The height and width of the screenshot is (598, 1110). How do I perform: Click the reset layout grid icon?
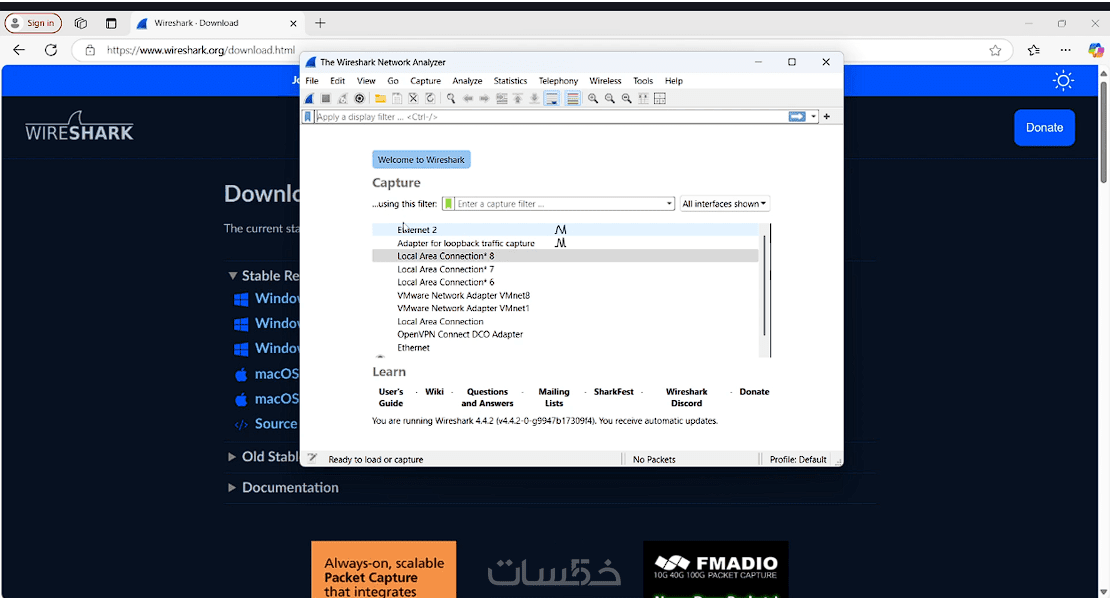(660, 98)
